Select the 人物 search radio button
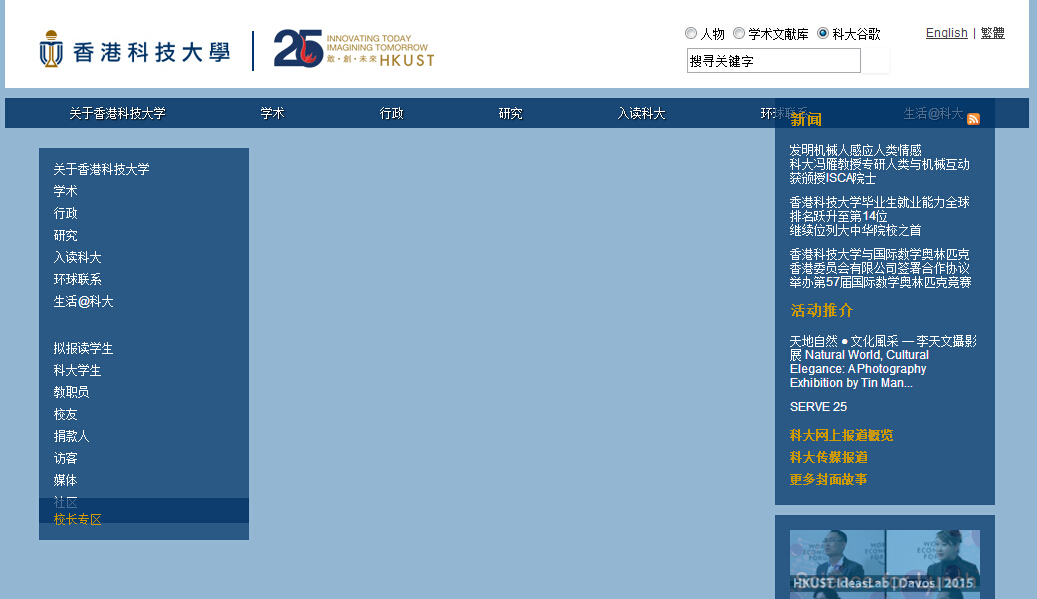 coord(691,33)
